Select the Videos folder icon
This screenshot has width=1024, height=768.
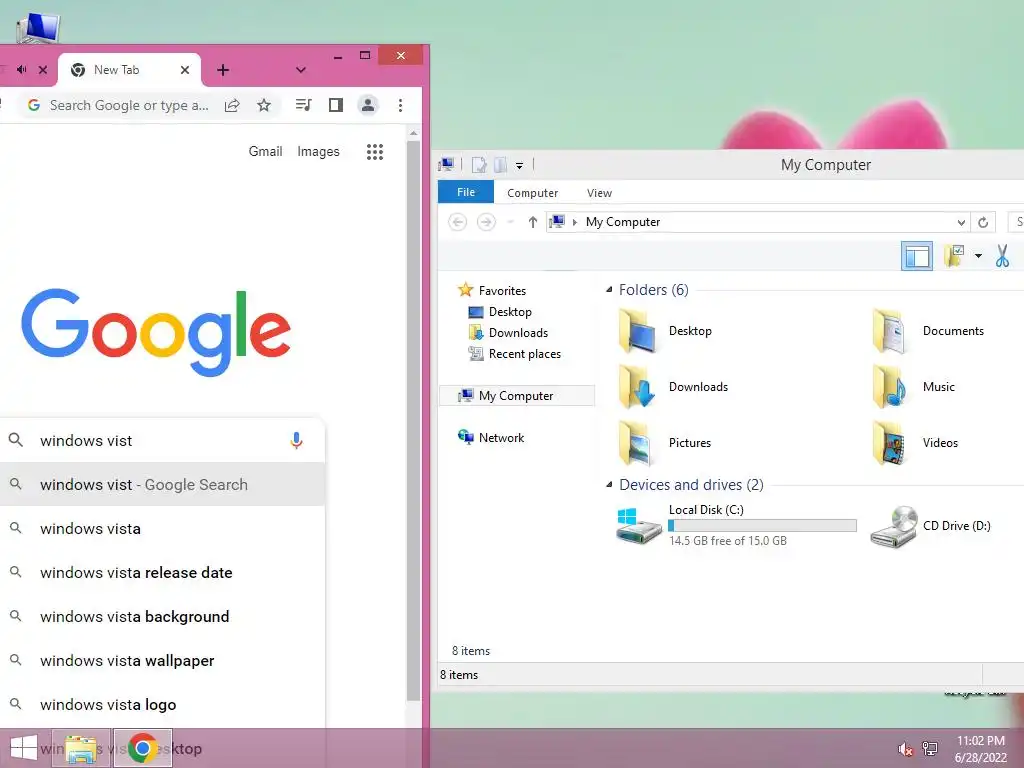pyautogui.click(x=889, y=443)
